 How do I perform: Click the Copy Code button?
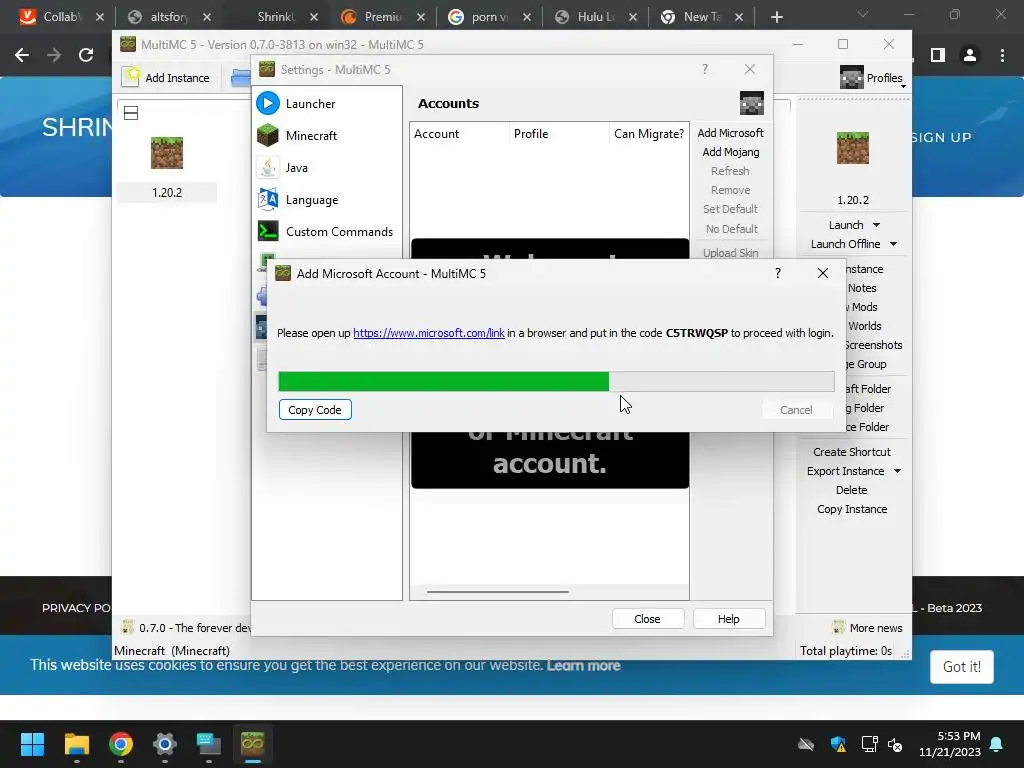315,409
